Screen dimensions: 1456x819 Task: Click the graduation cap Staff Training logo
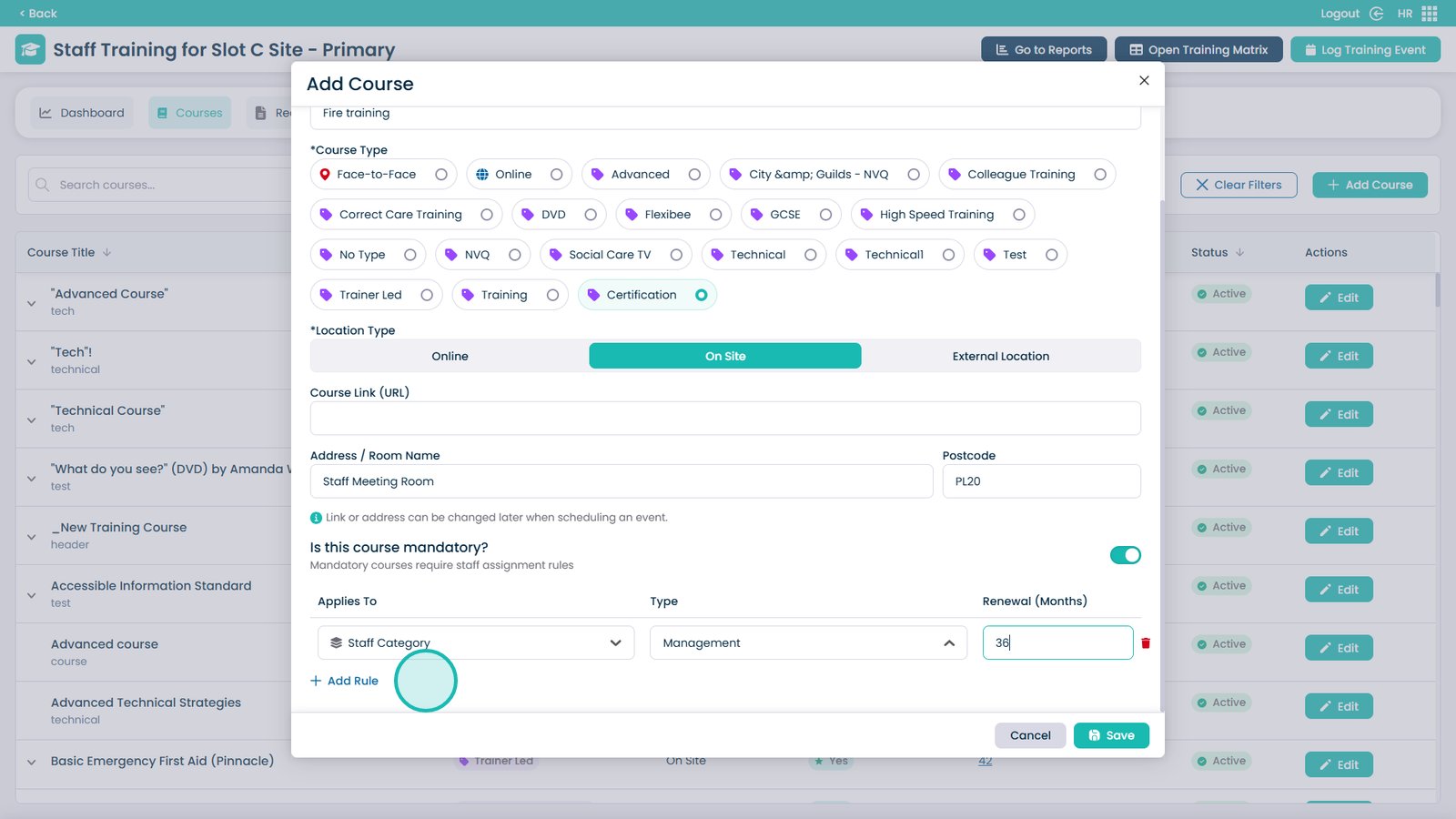(x=30, y=49)
